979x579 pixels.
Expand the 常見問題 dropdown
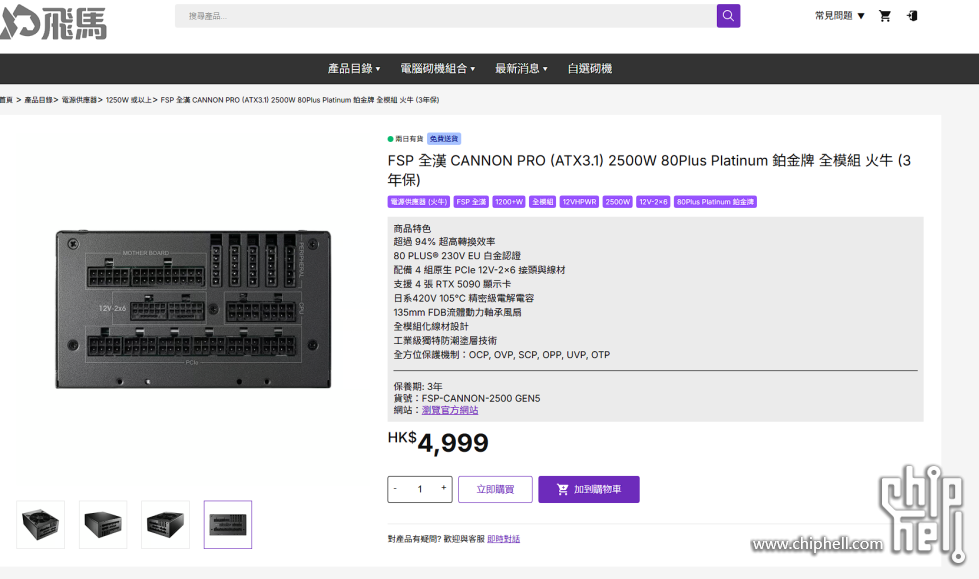(839, 16)
